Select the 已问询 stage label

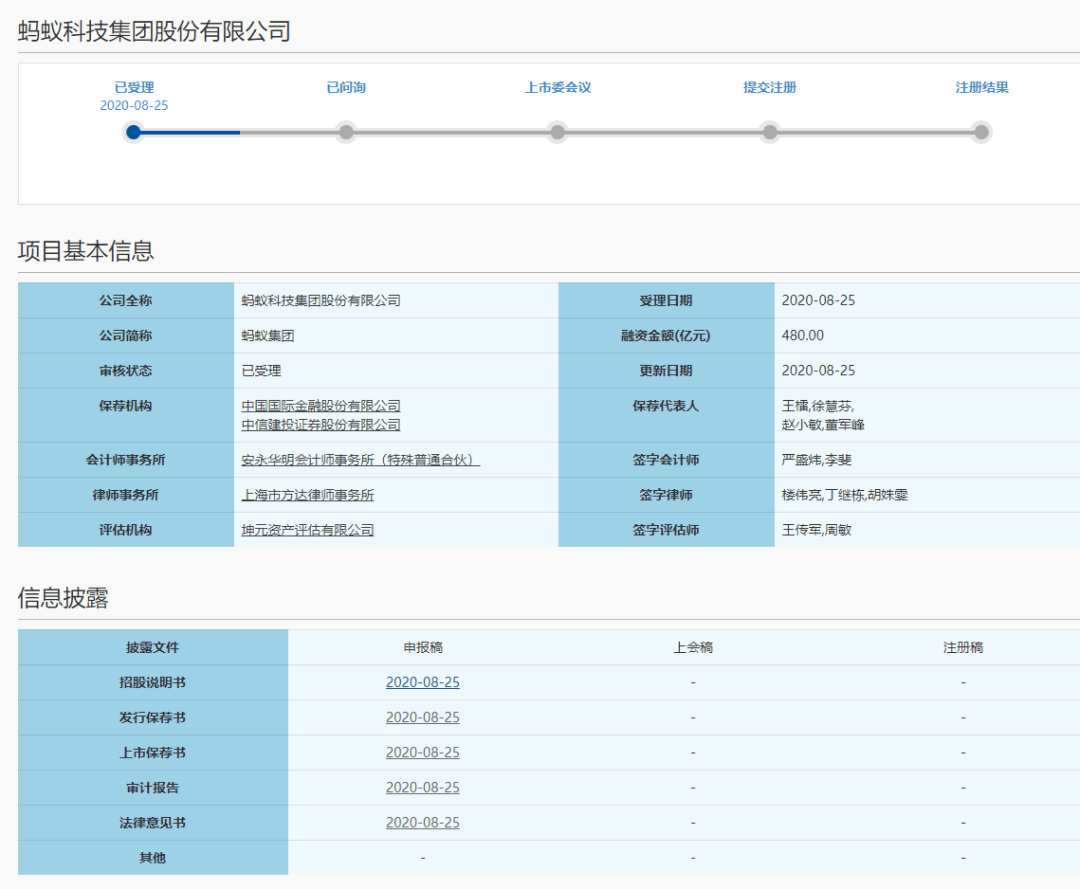(346, 87)
